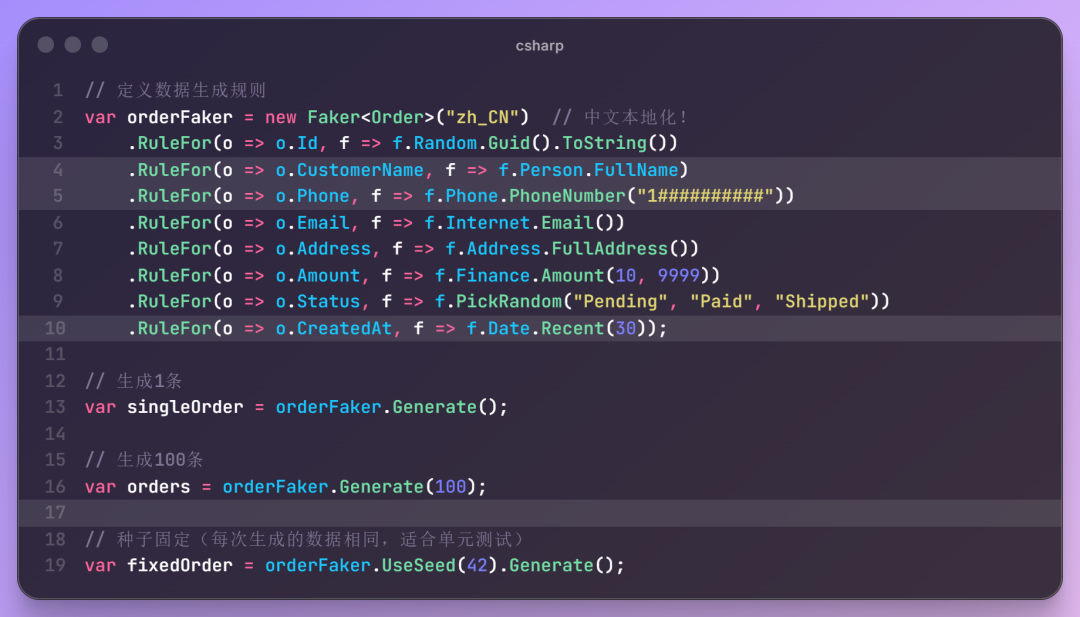1080x617 pixels.
Task: Click the seed value 42
Action: point(477,565)
